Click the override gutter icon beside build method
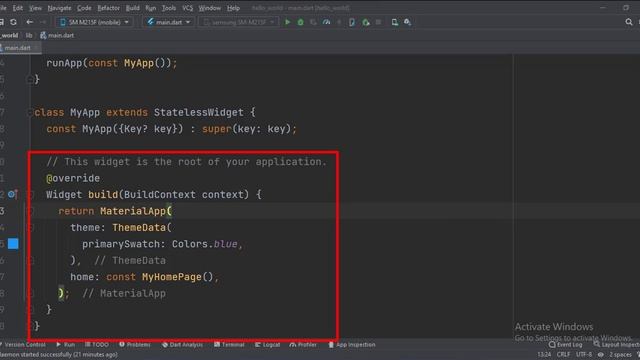640x360 pixels. tap(12, 194)
